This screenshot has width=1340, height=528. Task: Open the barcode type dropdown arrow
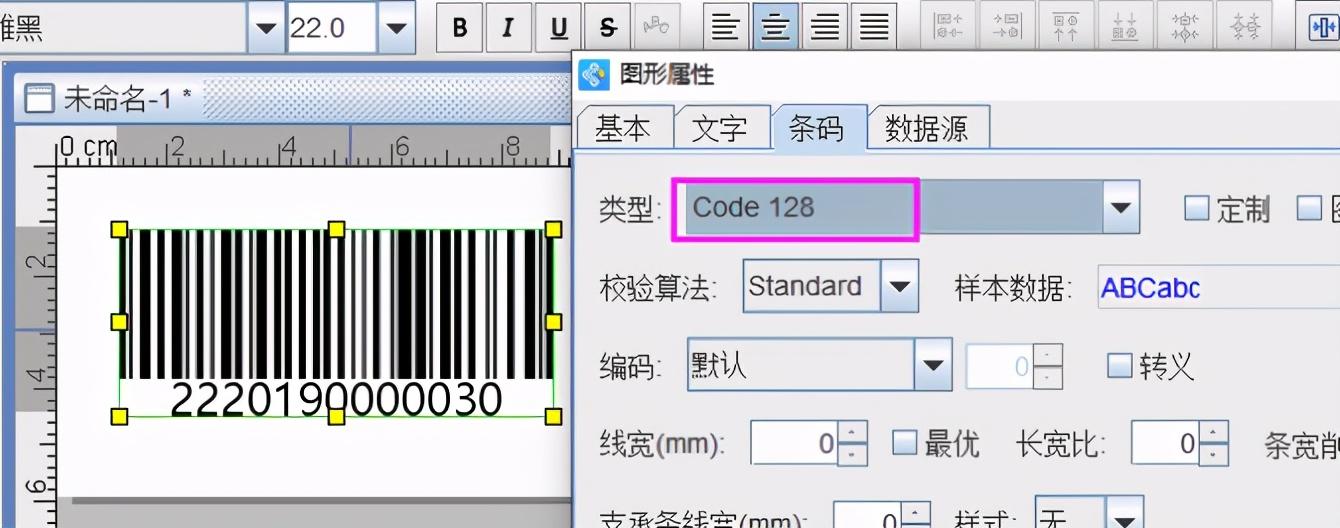(1120, 208)
